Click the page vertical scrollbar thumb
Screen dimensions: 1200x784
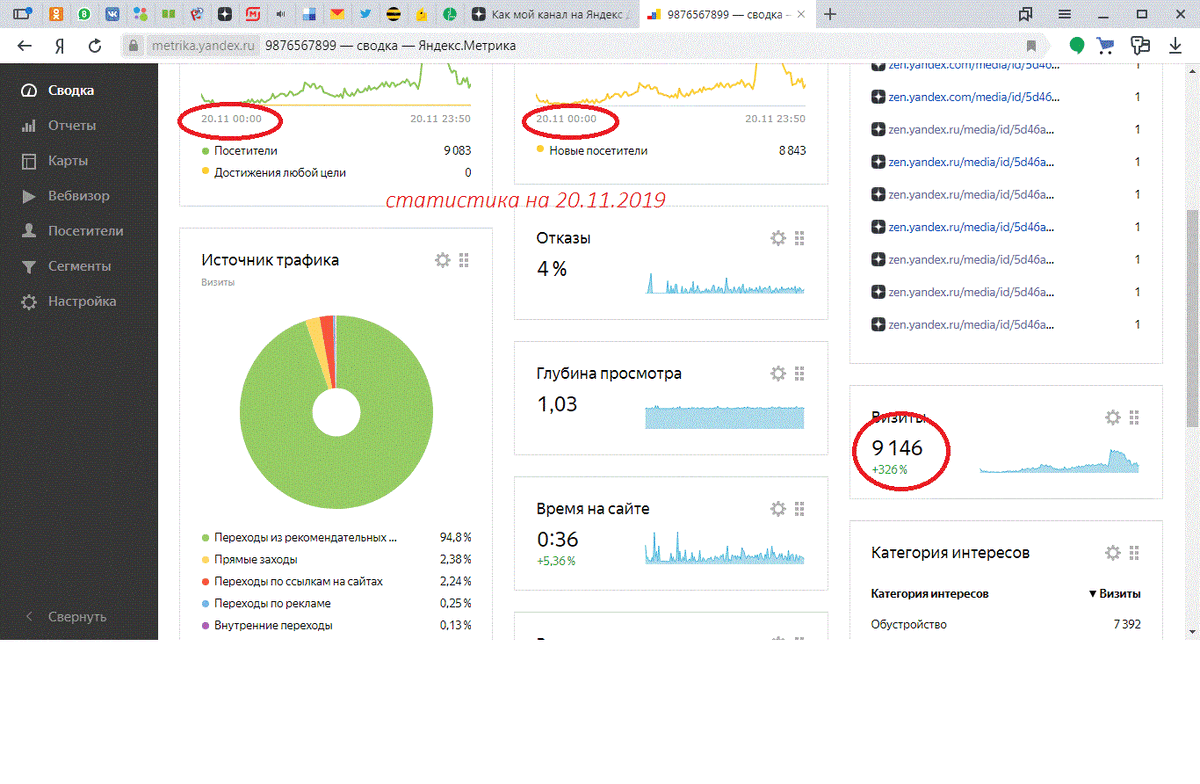[x=1192, y=318]
